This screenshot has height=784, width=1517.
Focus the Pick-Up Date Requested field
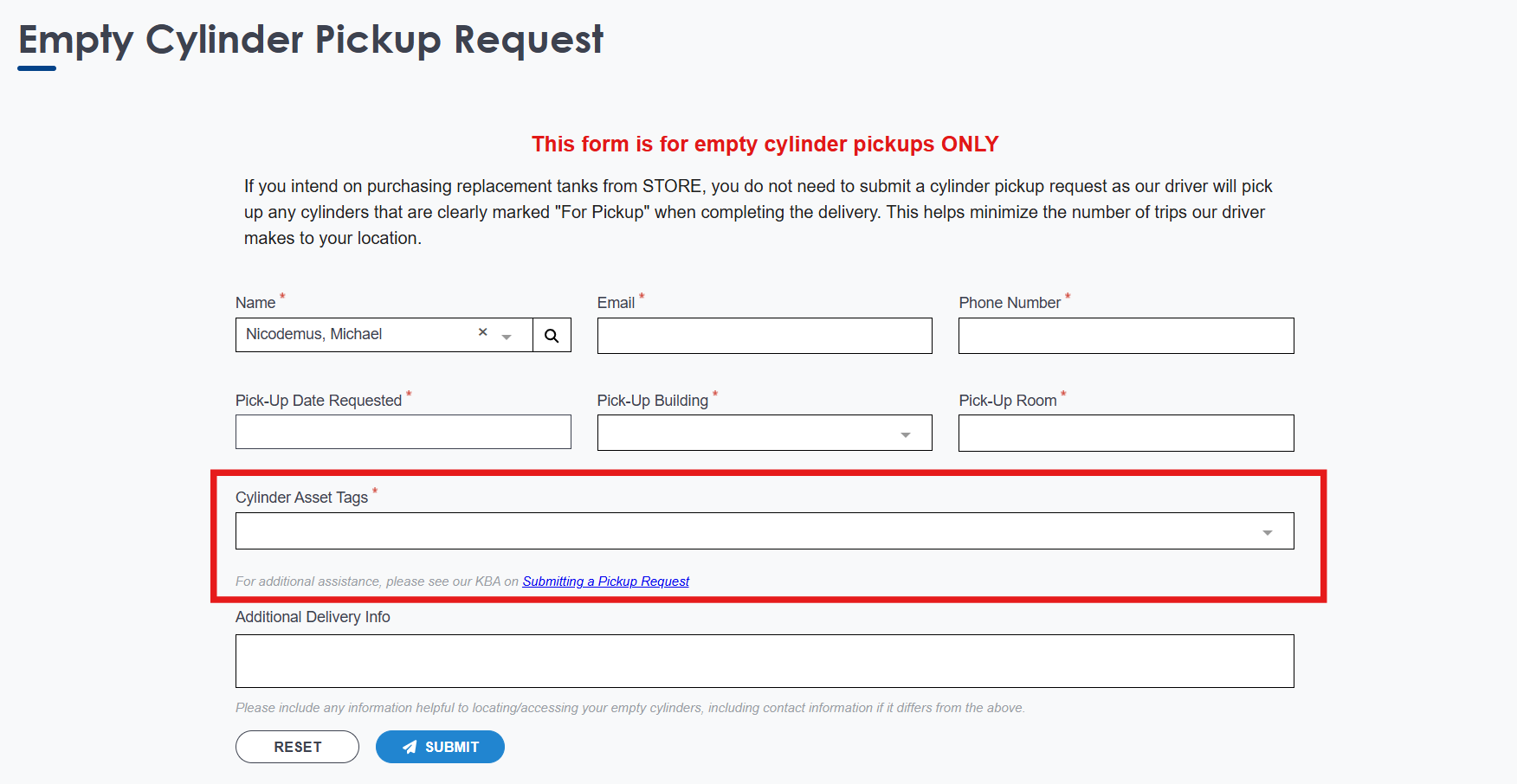pos(403,432)
